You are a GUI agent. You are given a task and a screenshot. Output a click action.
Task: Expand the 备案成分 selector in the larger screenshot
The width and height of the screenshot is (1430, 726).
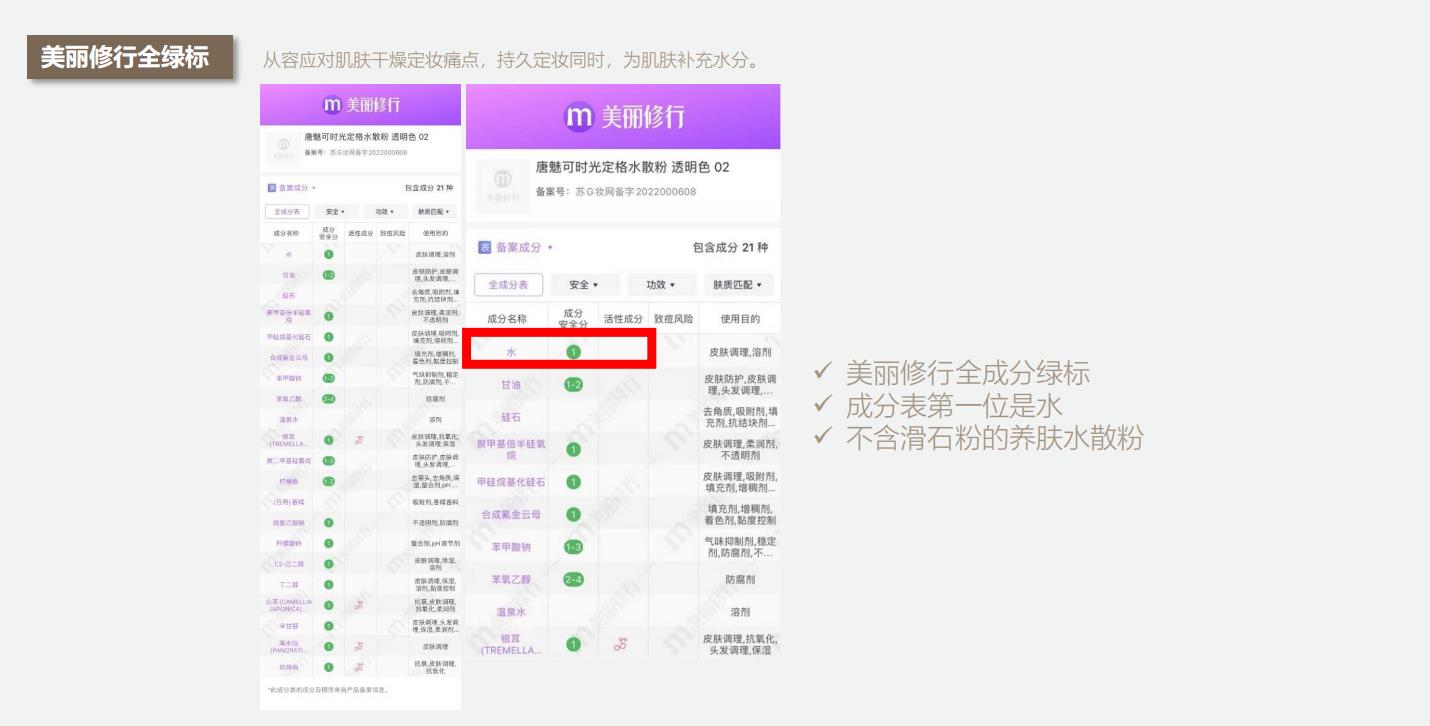click(x=550, y=248)
